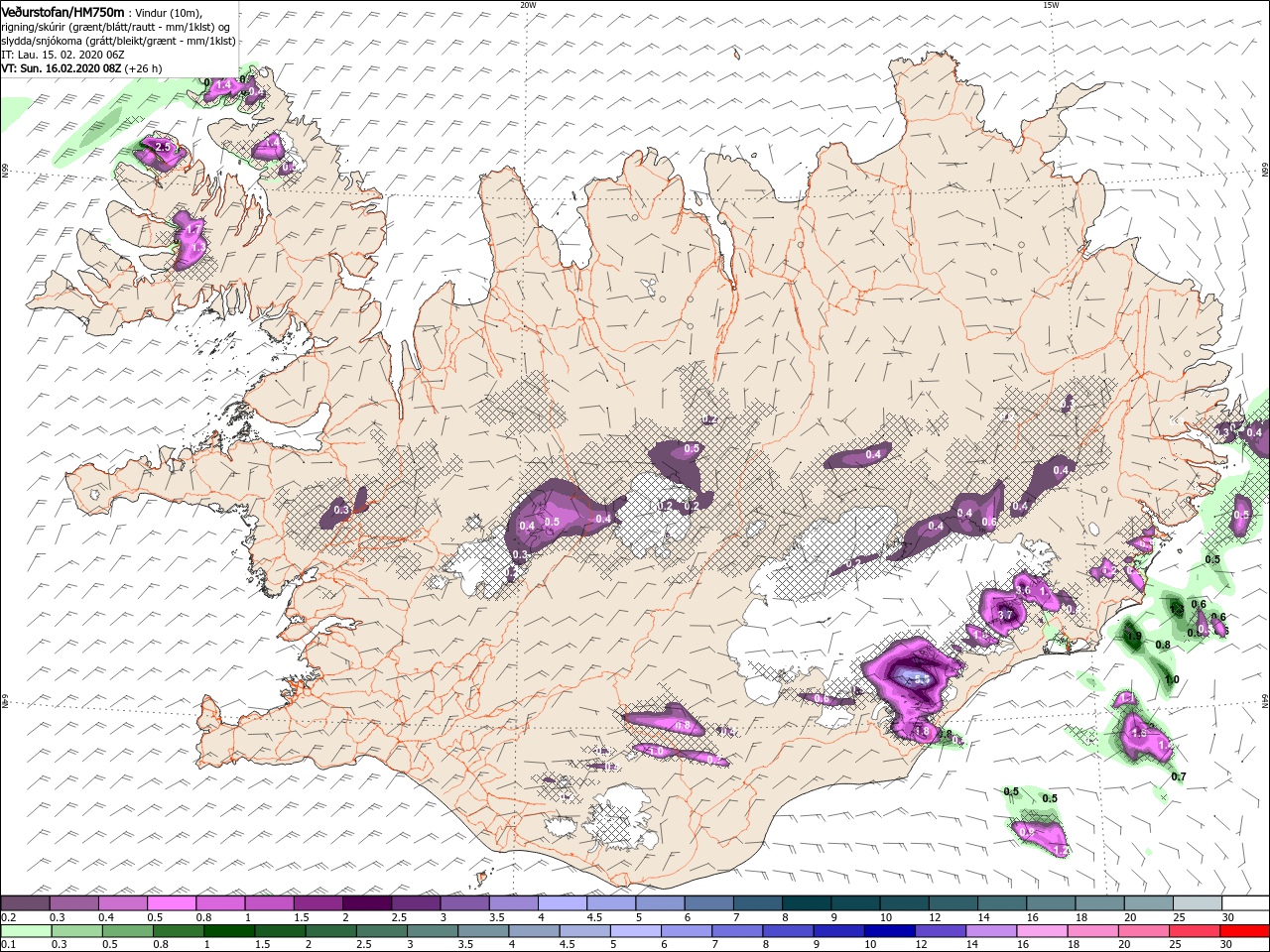Pick the pale green 0.1 swatch, lower legend row

26,931
